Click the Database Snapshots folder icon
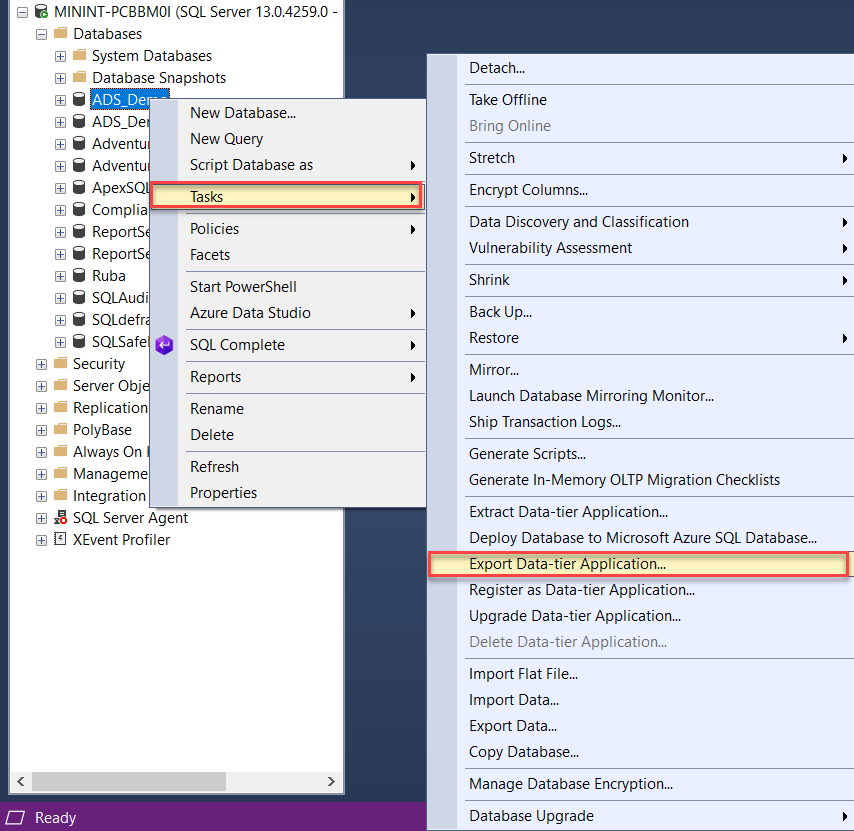 [x=78, y=77]
